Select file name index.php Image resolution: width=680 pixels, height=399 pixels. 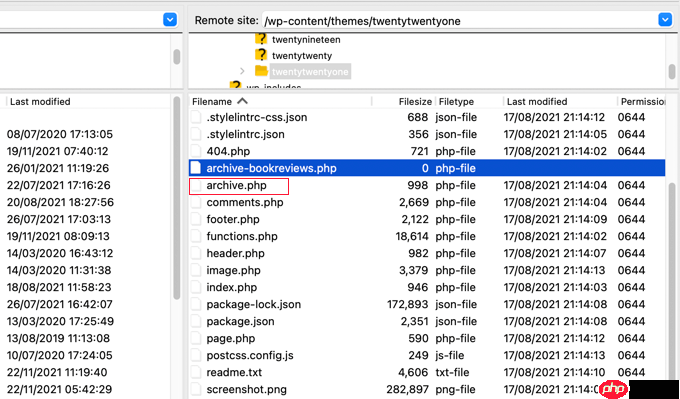[x=232, y=287]
